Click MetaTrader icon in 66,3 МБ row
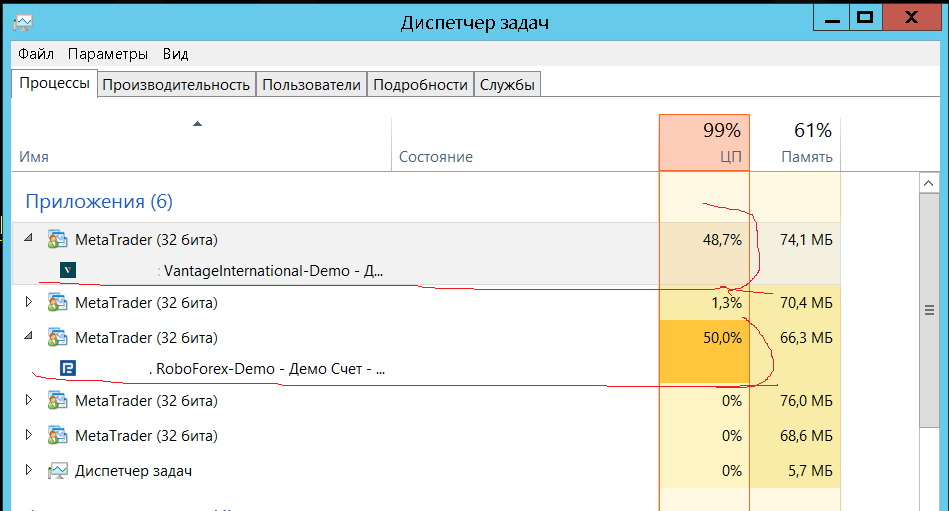This screenshot has width=949, height=511. pyautogui.click(x=57, y=338)
